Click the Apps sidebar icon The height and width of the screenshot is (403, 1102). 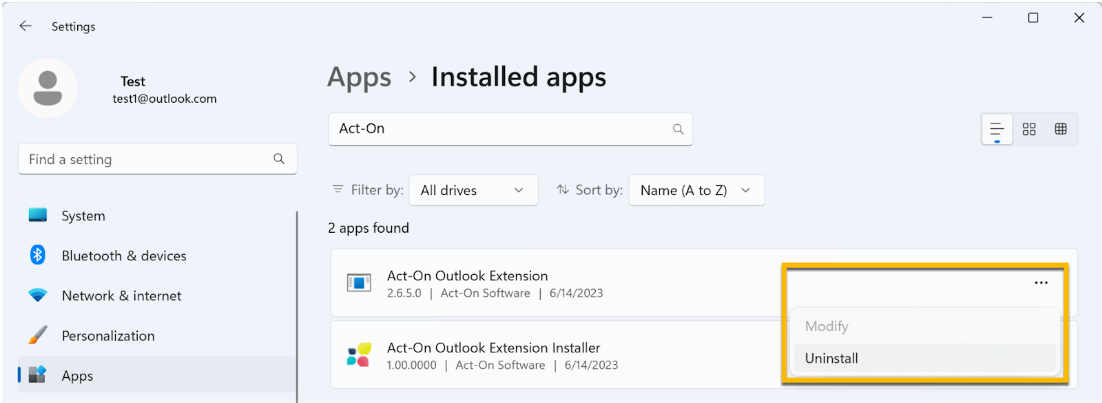pyautogui.click(x=38, y=375)
